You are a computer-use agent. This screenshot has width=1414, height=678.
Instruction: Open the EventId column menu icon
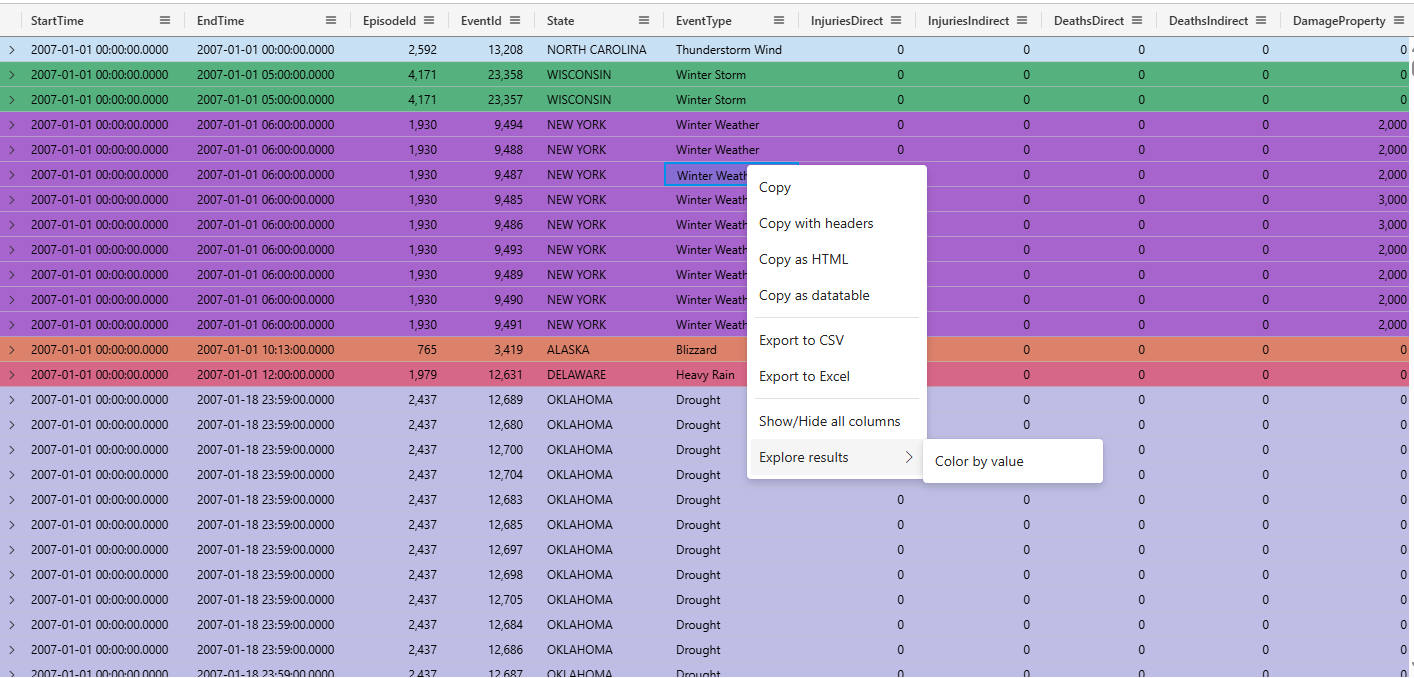[513, 20]
